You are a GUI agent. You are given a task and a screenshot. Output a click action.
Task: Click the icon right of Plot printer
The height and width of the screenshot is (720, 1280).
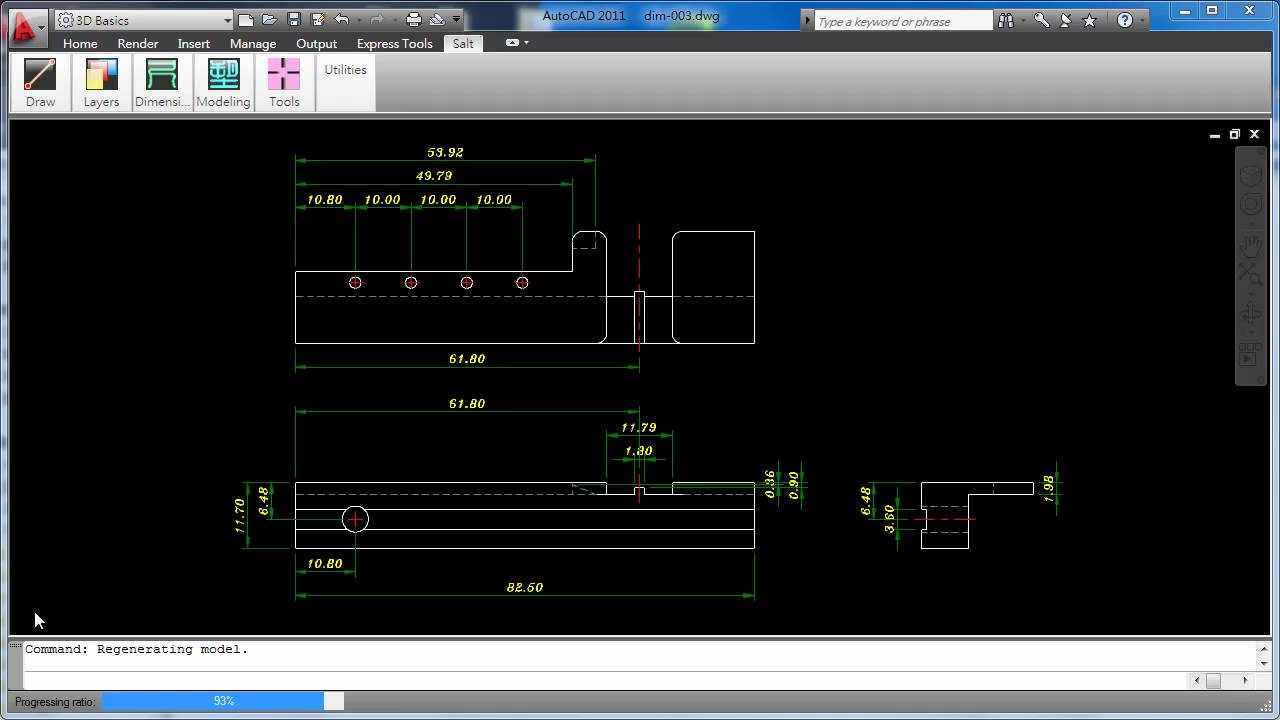coord(437,19)
